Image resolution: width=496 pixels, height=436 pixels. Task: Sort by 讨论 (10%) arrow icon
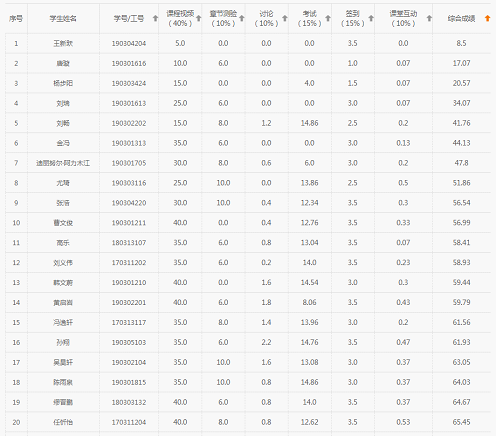click(285, 18)
